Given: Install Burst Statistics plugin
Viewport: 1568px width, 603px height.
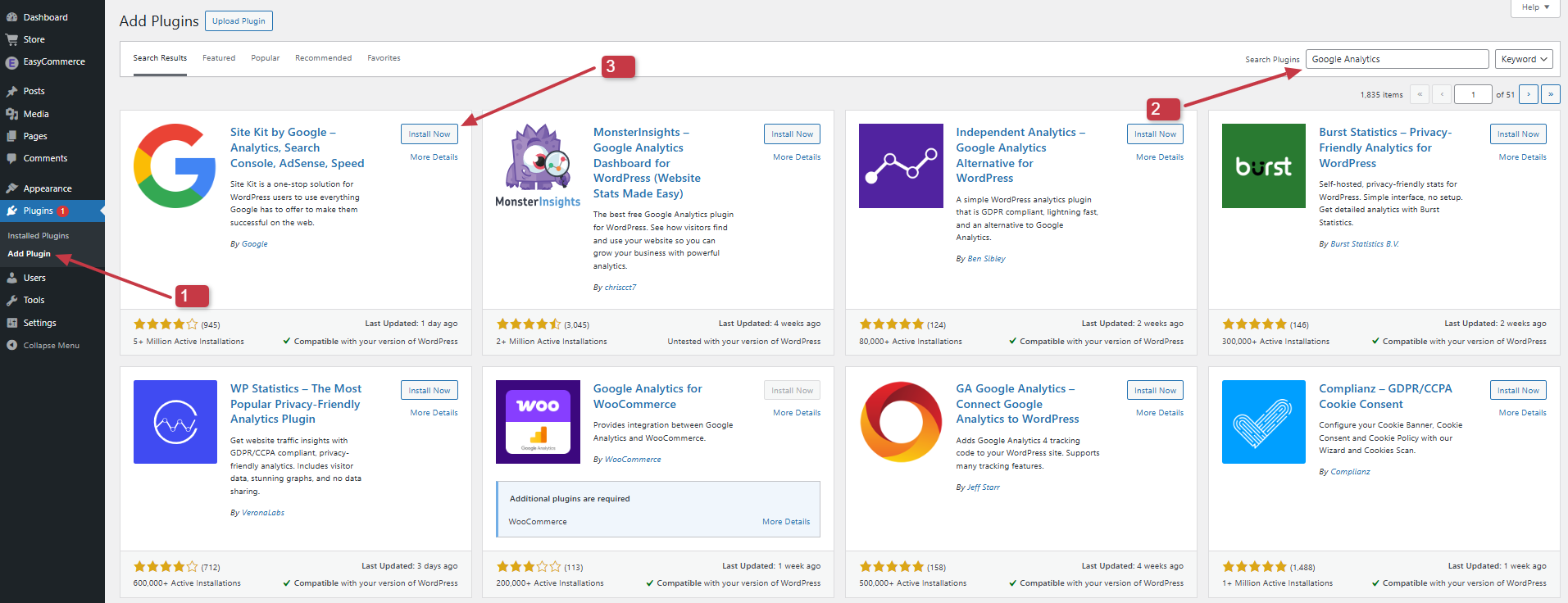Looking at the screenshot, I should pos(1518,134).
